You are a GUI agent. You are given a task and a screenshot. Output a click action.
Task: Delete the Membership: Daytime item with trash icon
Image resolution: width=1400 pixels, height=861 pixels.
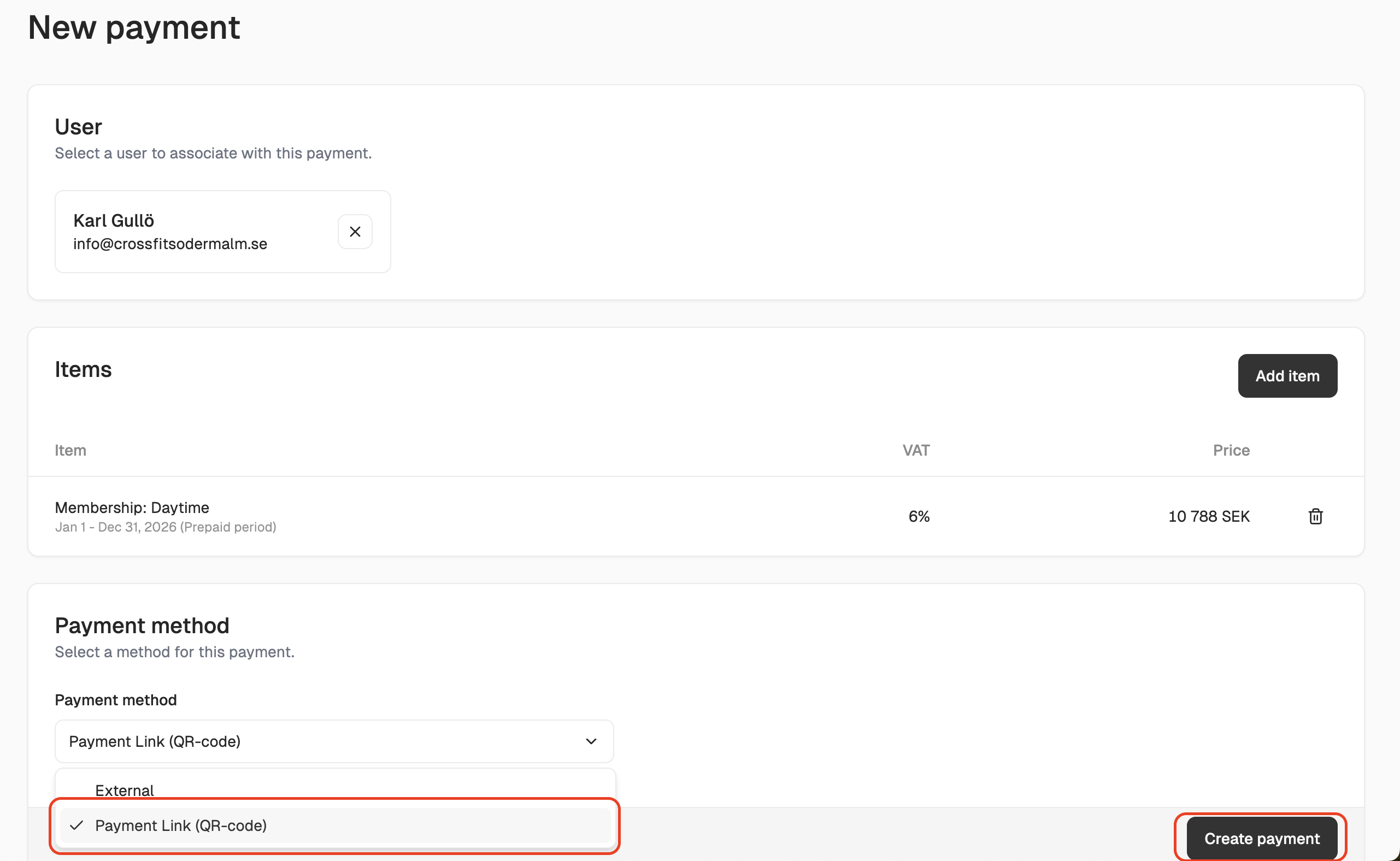click(x=1315, y=516)
